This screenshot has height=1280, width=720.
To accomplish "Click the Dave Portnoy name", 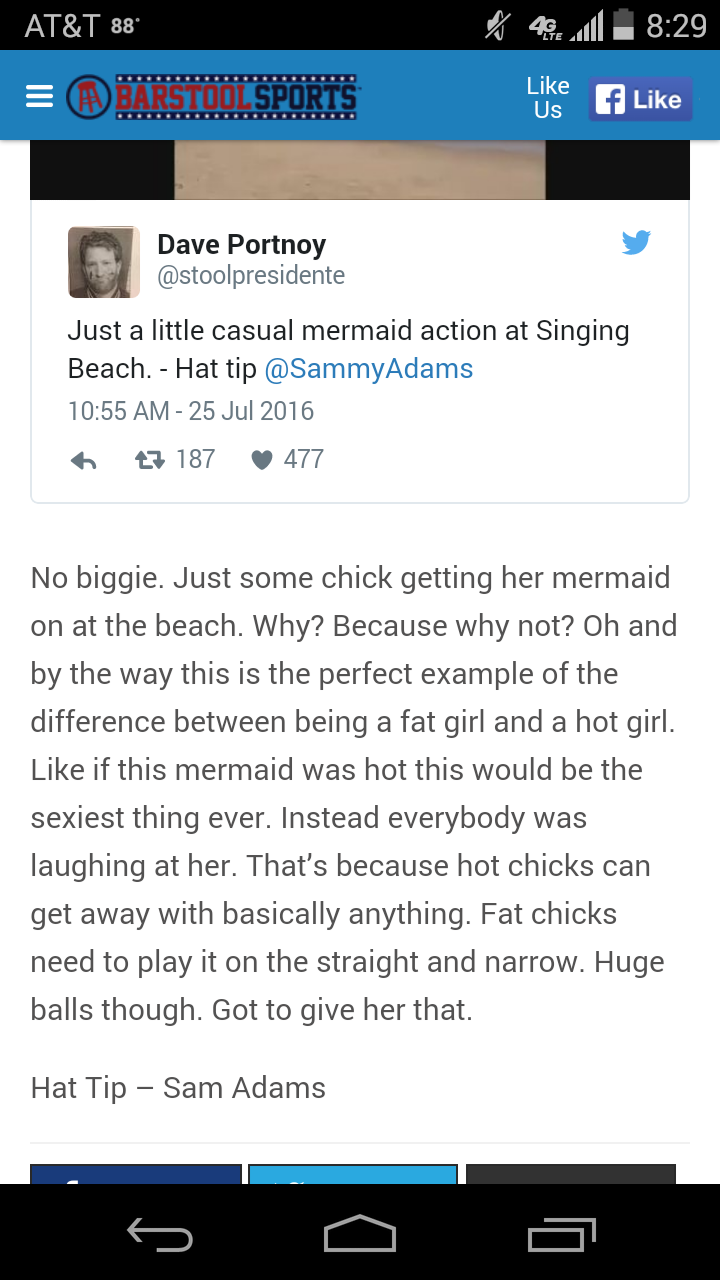I will 242,244.
